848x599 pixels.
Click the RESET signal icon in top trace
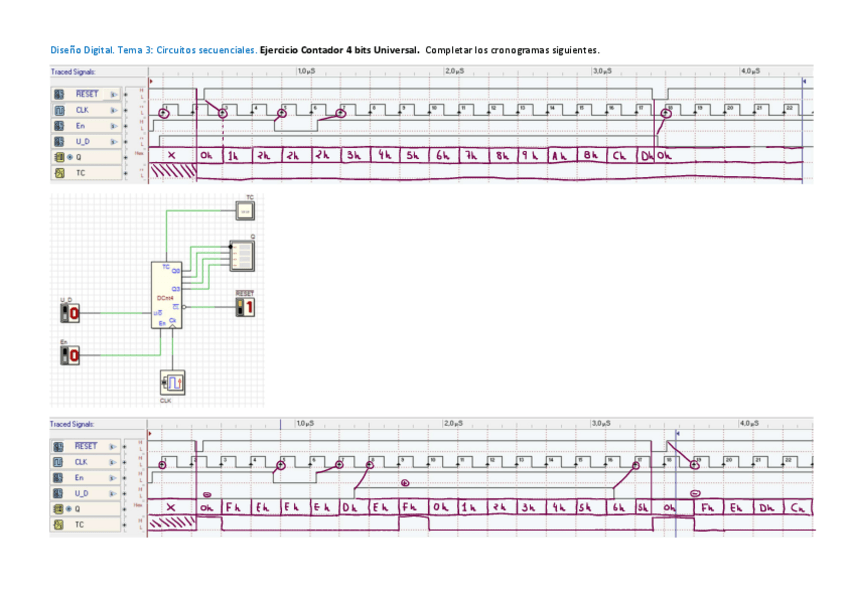pos(59,94)
